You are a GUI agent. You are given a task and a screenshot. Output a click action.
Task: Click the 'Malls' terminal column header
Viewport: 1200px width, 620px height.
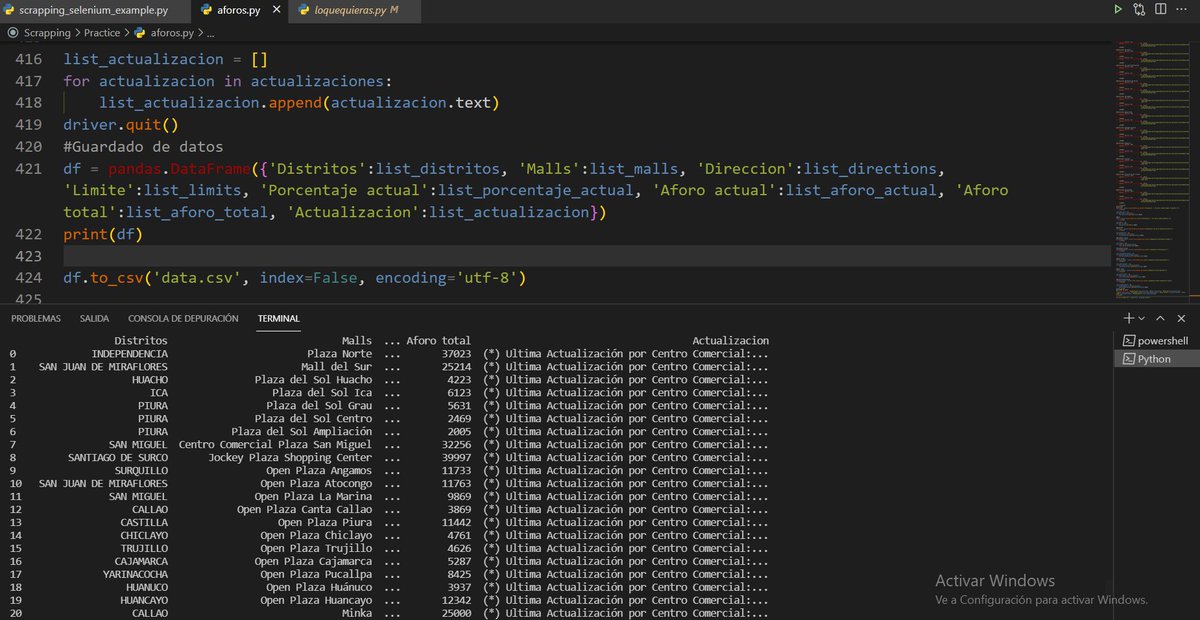tap(357, 341)
